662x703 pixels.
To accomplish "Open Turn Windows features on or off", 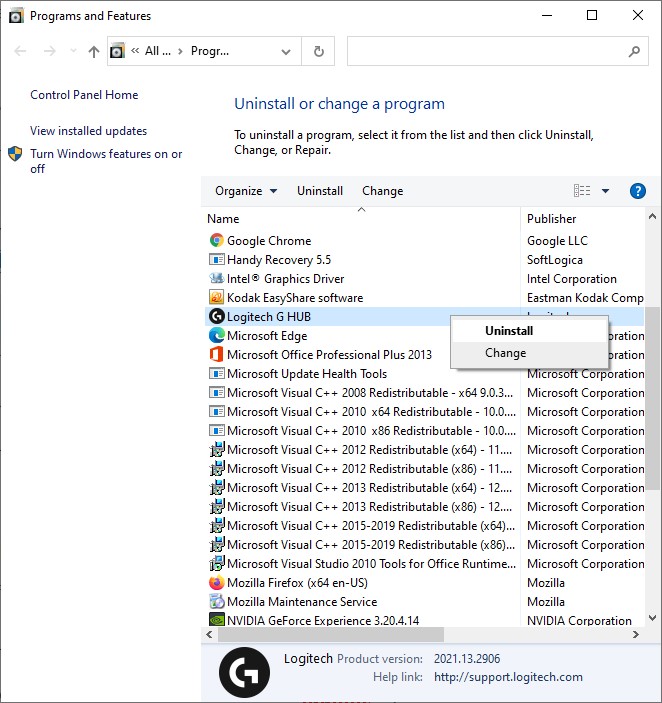I will click(106, 161).
